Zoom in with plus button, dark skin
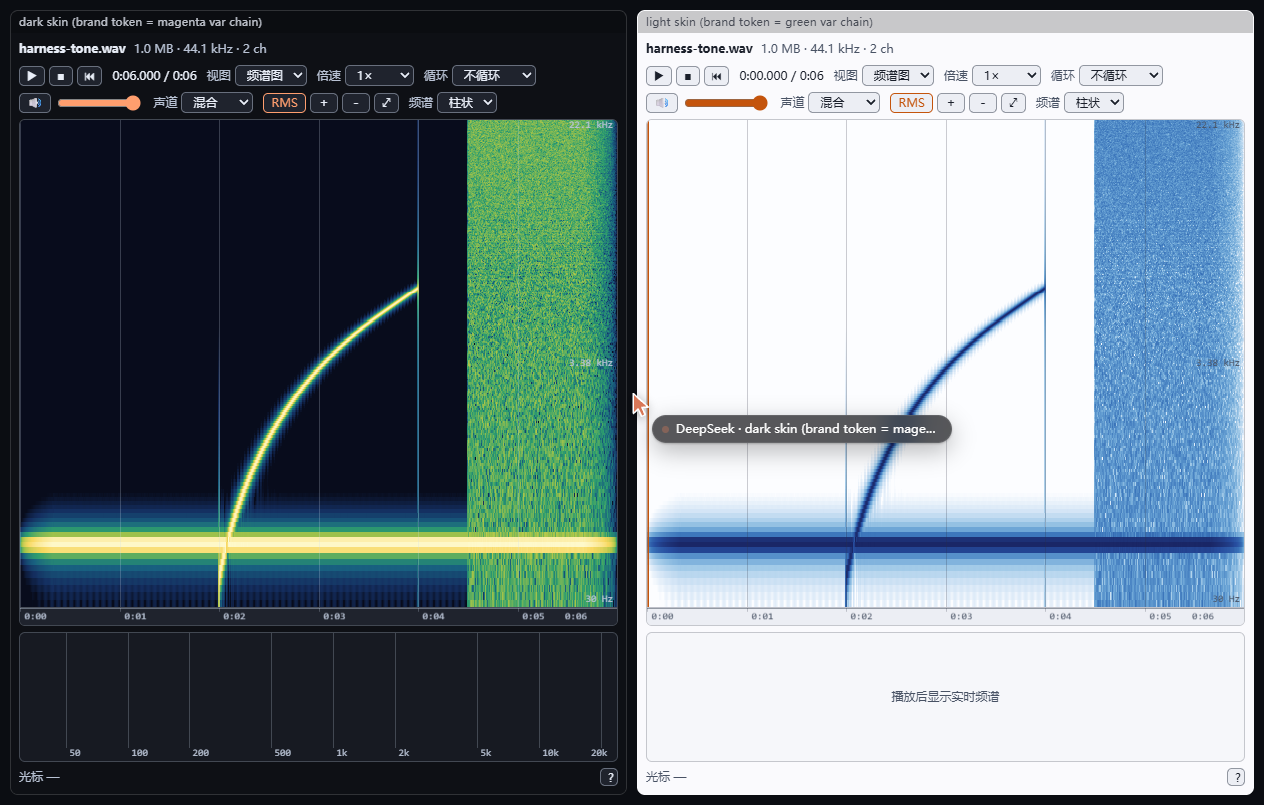1264x805 pixels. [x=323, y=102]
